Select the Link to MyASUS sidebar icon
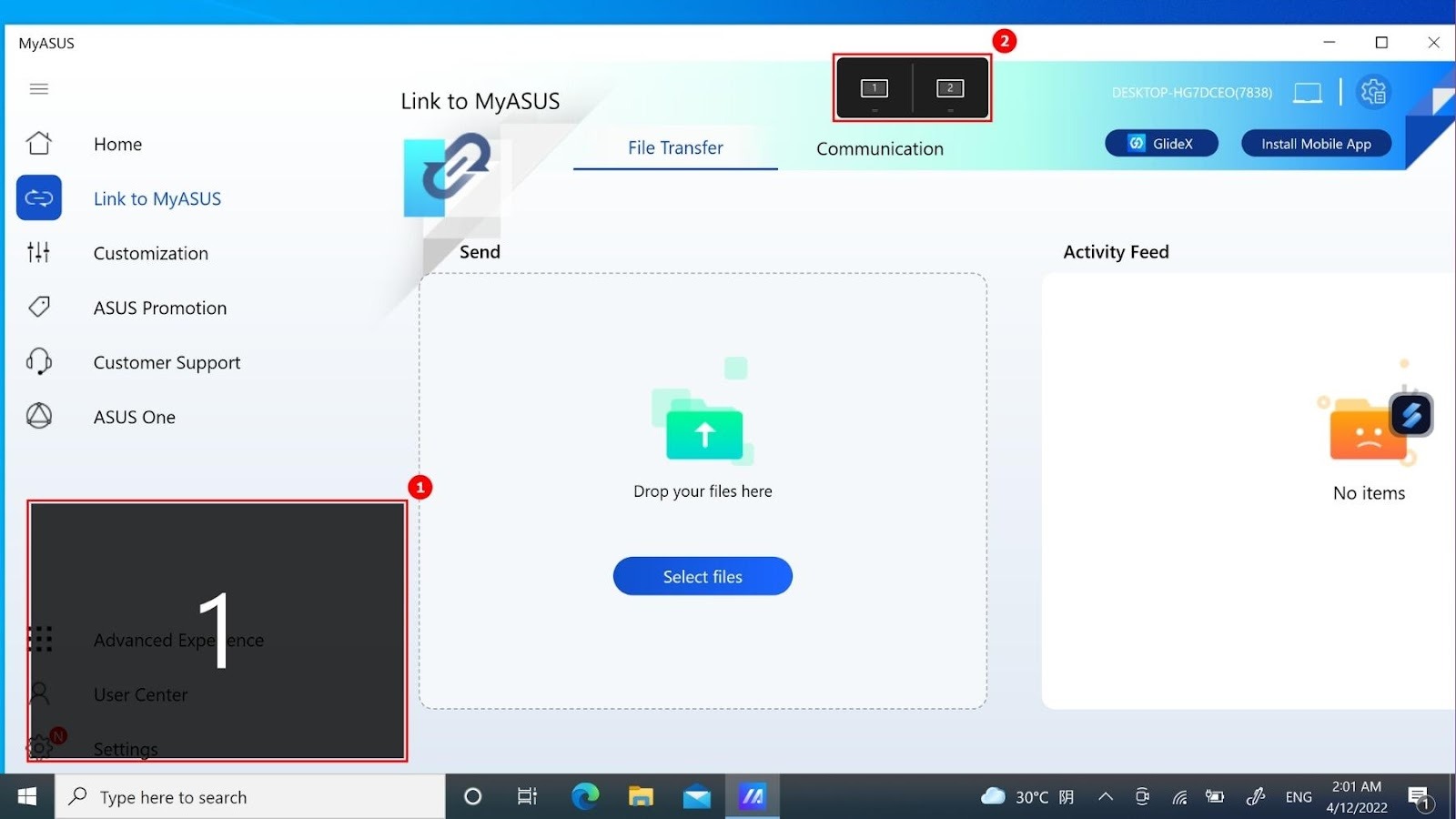 point(39,197)
